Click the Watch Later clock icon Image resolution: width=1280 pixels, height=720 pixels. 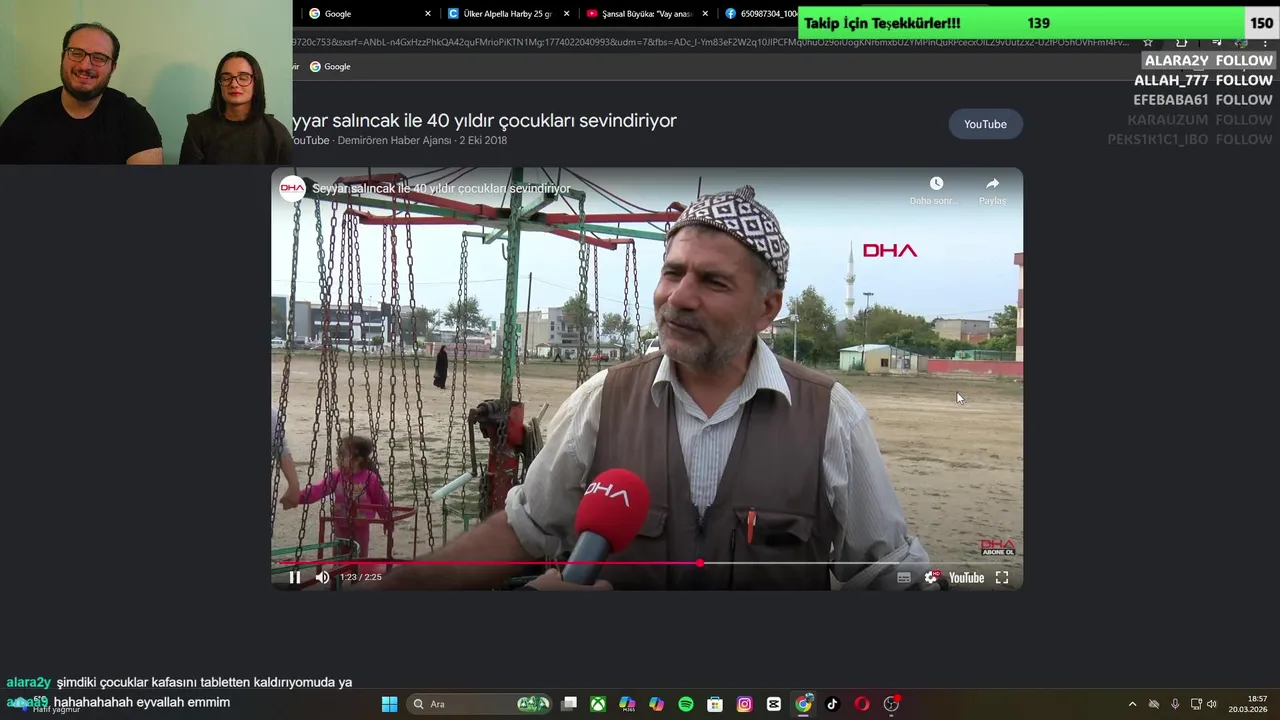click(936, 184)
